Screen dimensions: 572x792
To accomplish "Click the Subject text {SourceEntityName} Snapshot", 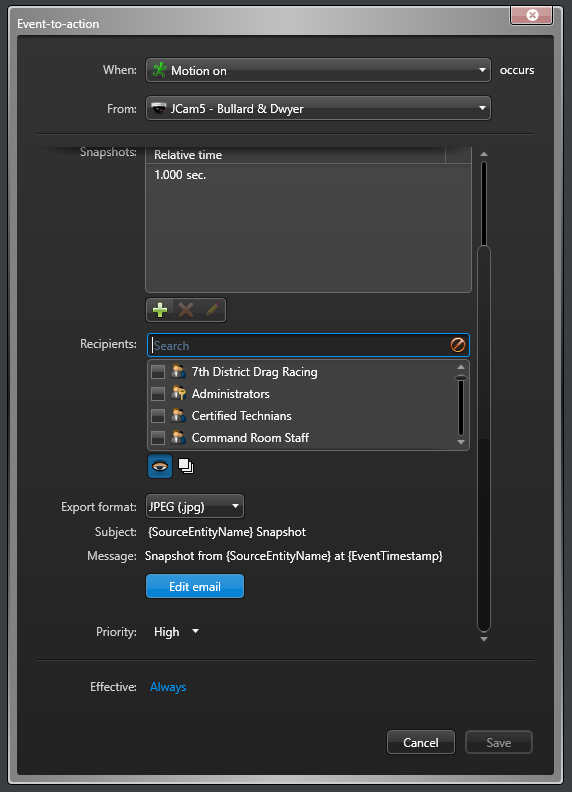I will (x=227, y=532).
